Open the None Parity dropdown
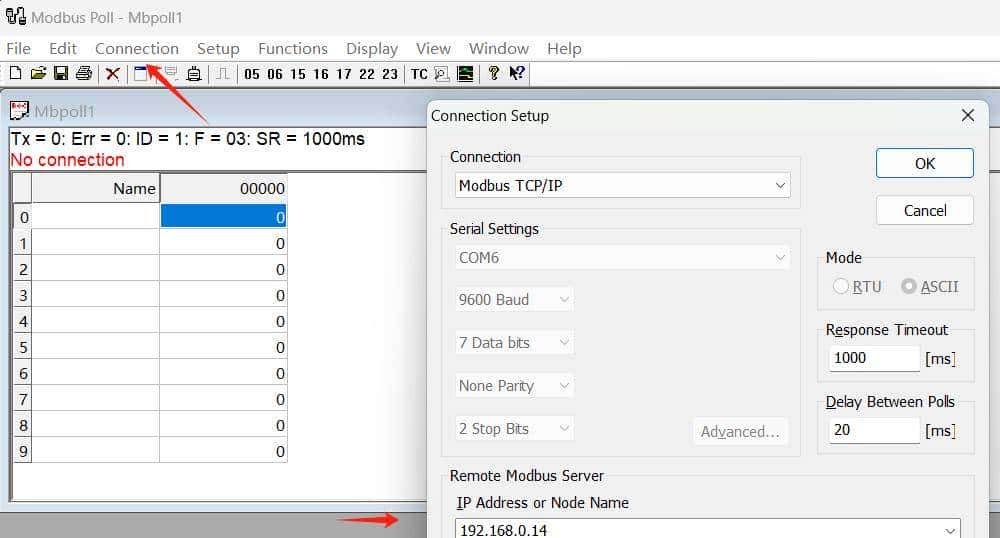This screenshot has height=538, width=1000. click(514, 386)
